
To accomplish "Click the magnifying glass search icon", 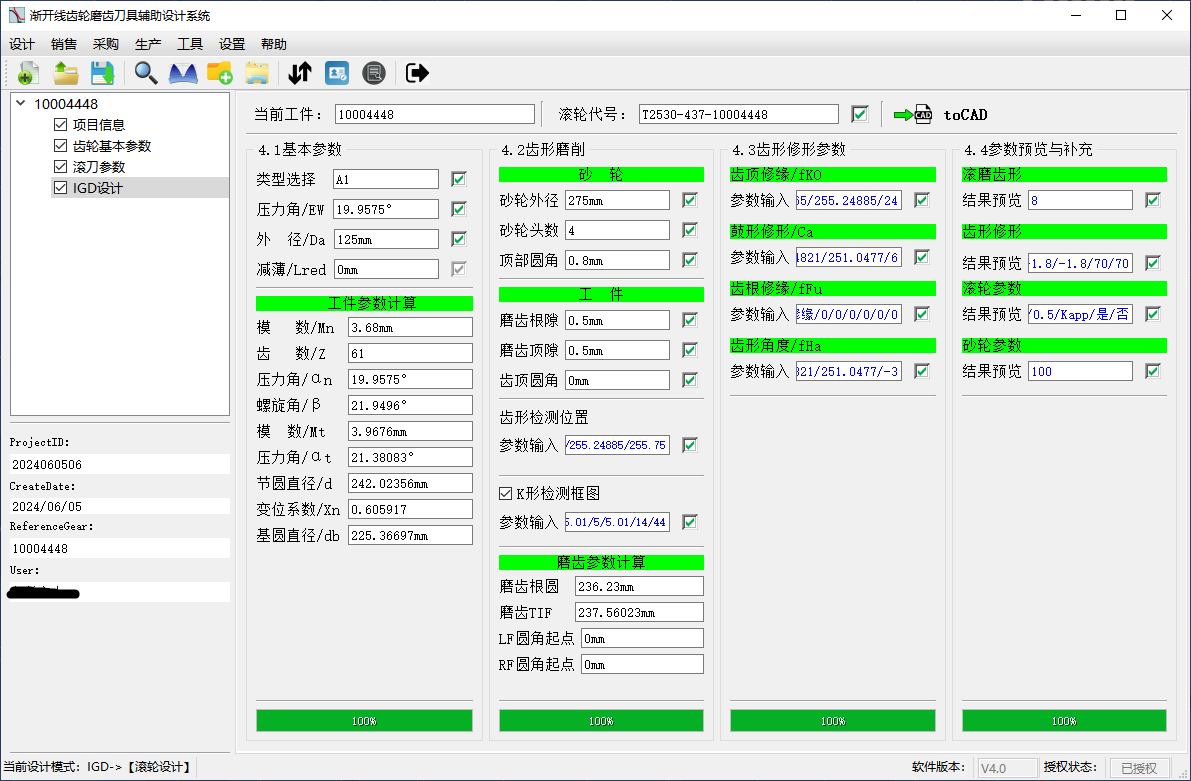I will tap(146, 73).
